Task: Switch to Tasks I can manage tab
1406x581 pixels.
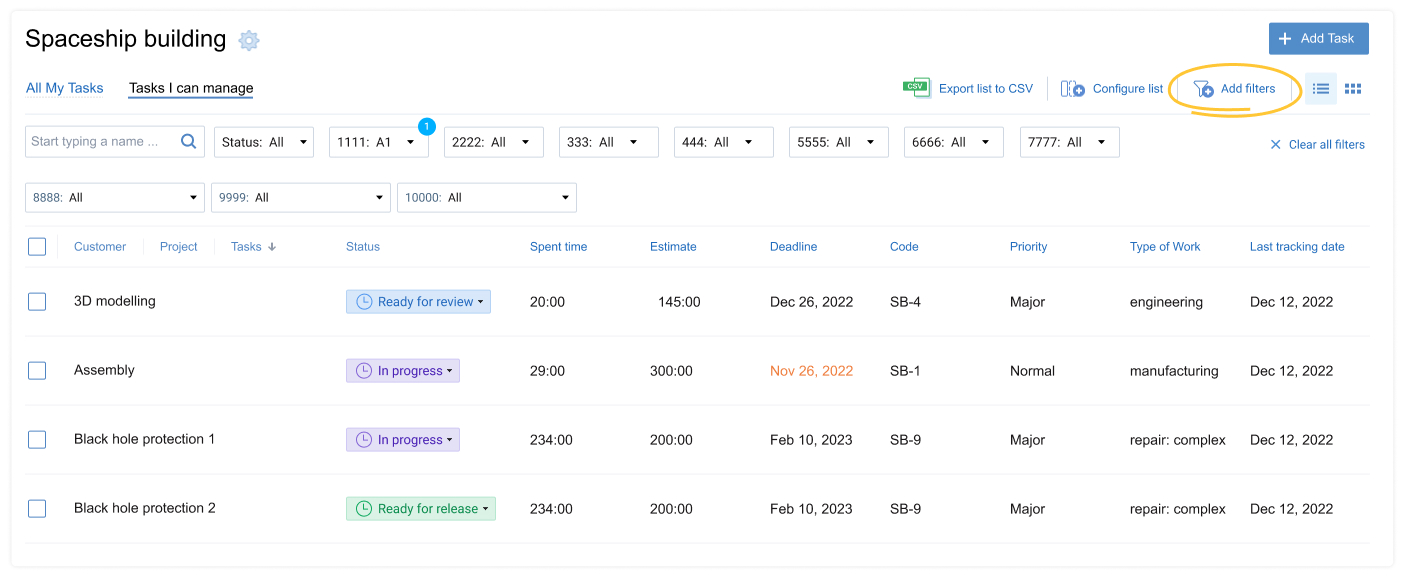Action: (191, 88)
